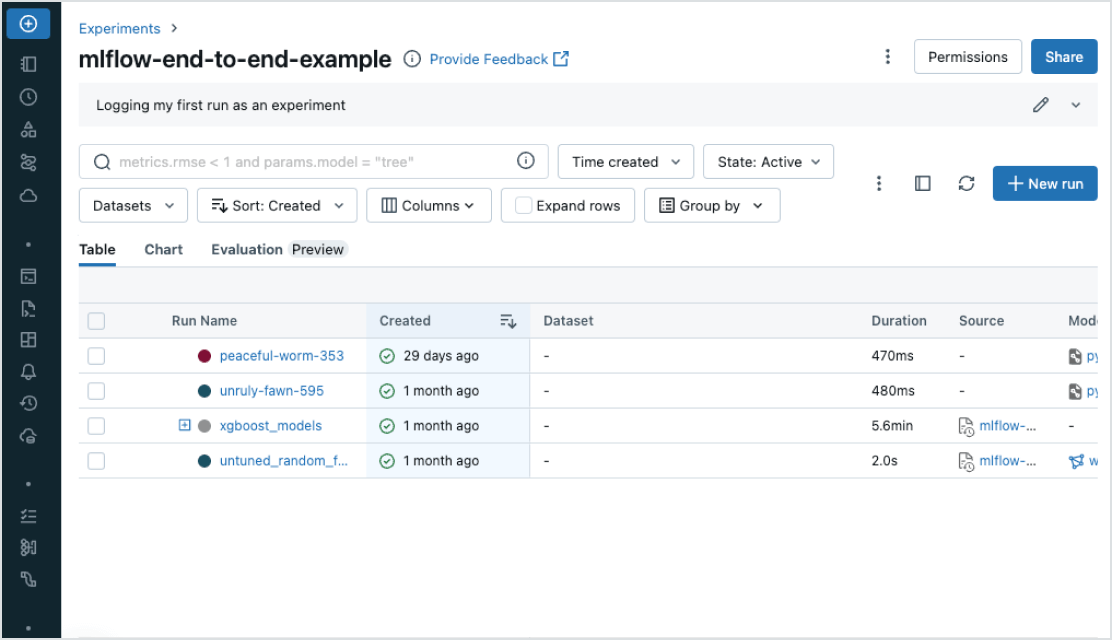
Task: Click the new plus icon in sidebar
Action: point(29,24)
